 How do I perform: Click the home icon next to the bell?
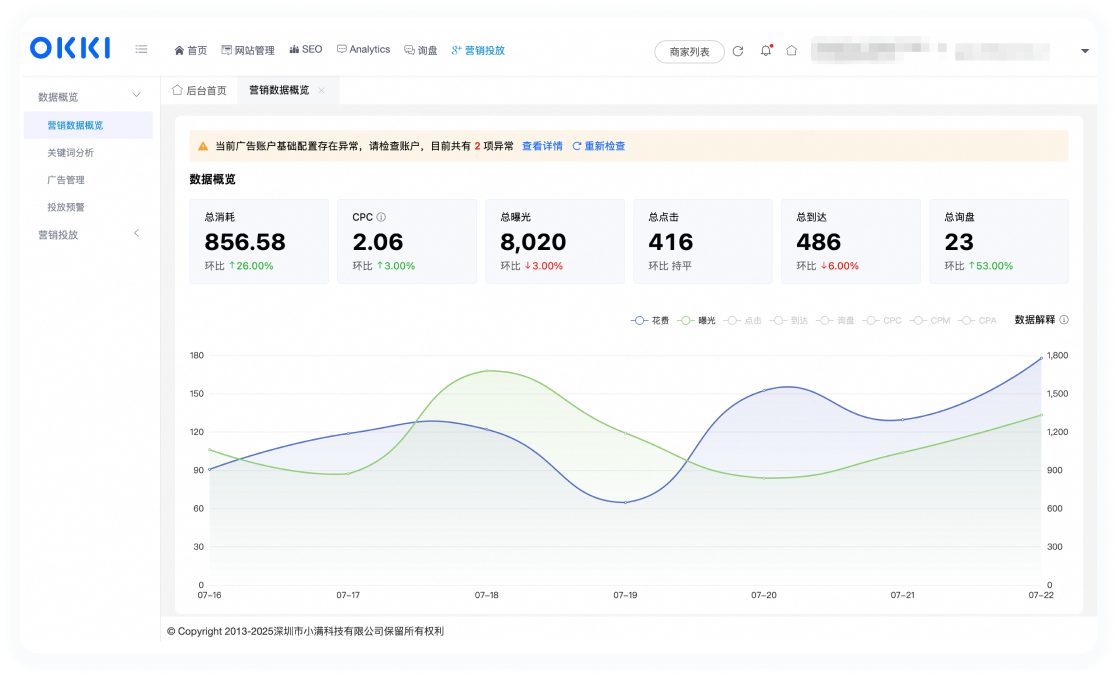(791, 50)
